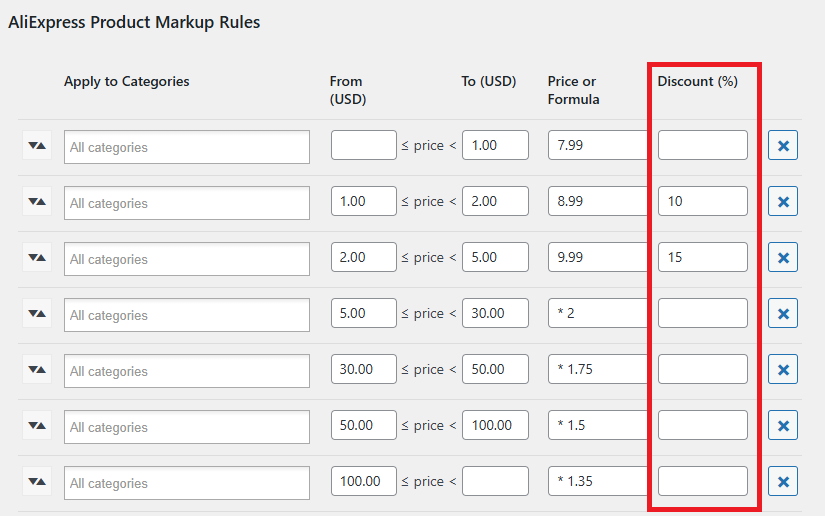Open categories selector in the * 1.5 row
825x516 pixels.
point(187,427)
